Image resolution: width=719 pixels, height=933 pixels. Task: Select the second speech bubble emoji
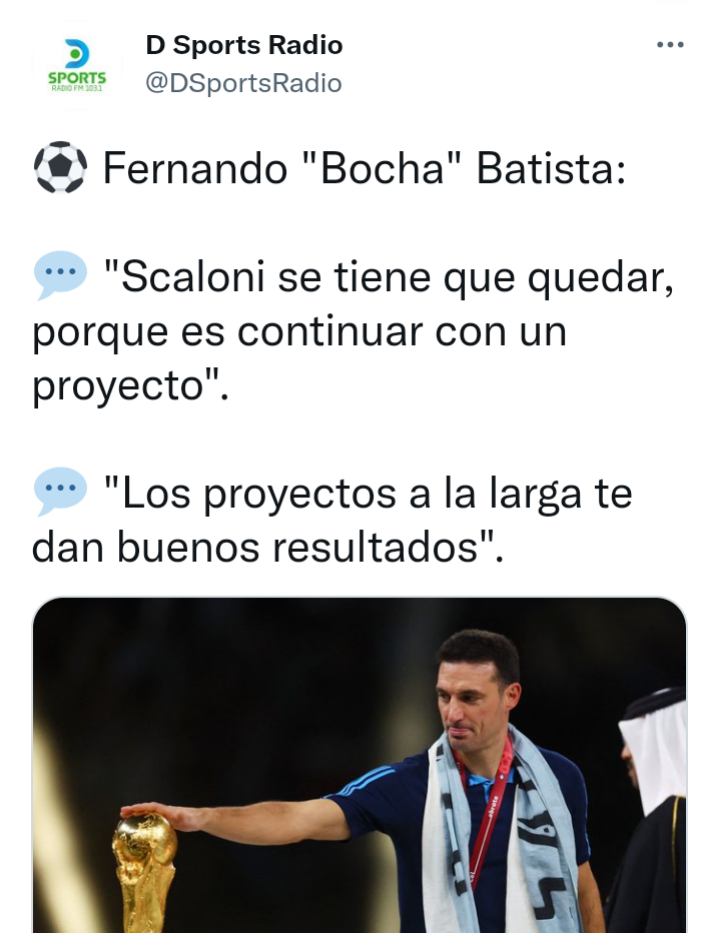tap(60, 491)
